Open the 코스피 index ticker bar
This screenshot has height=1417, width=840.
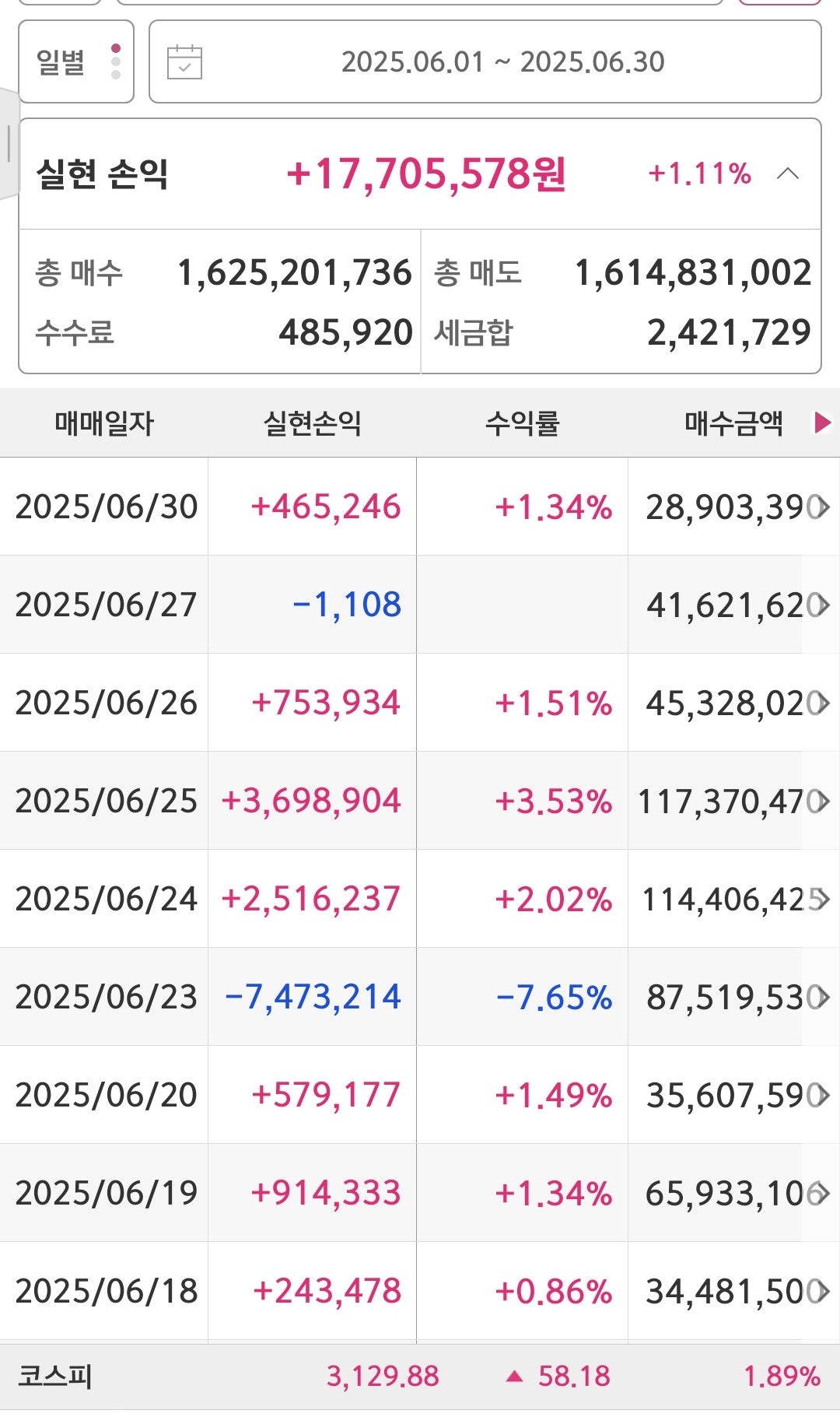(x=420, y=1376)
